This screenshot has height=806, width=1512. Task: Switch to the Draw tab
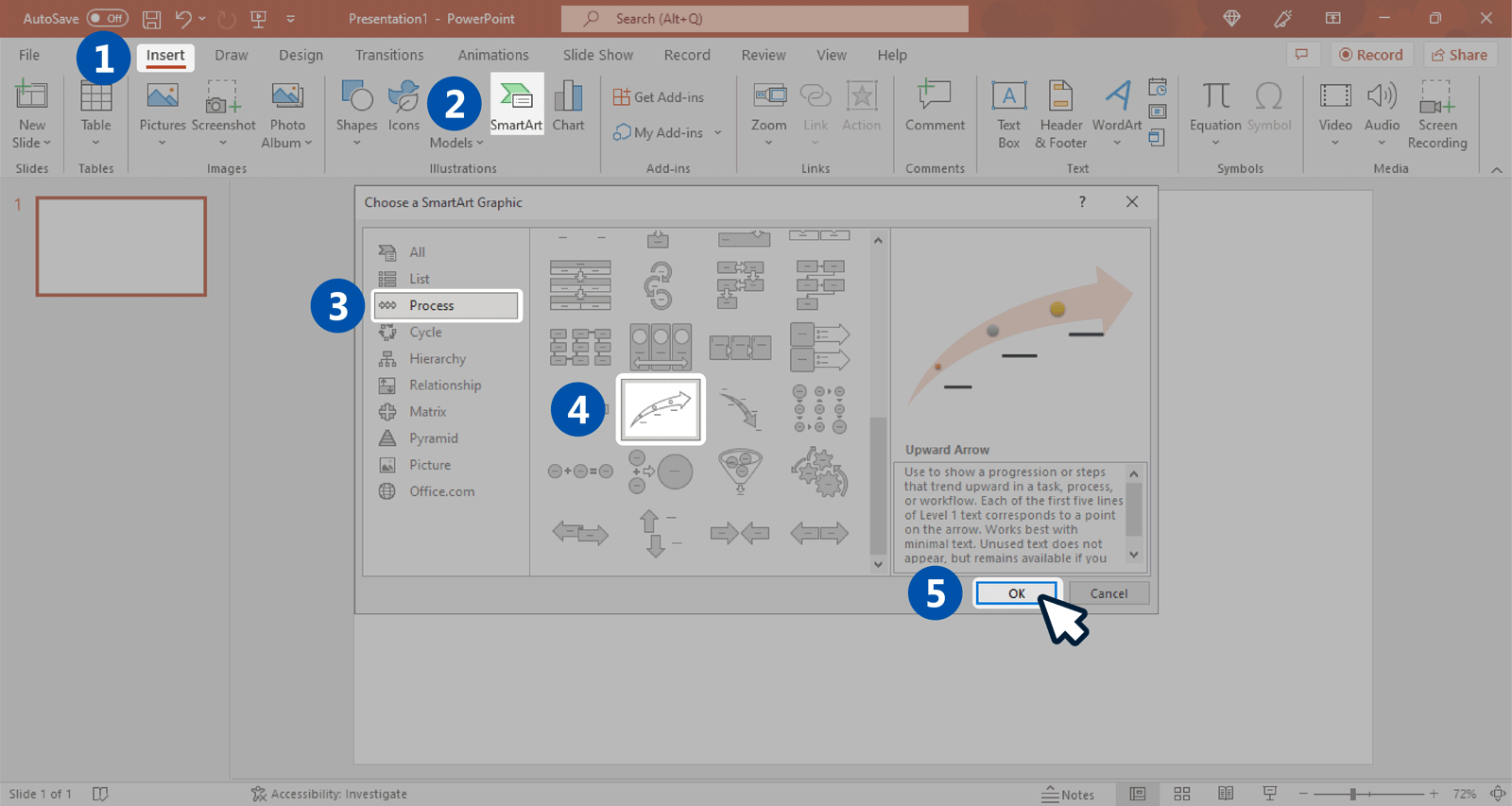[x=232, y=55]
